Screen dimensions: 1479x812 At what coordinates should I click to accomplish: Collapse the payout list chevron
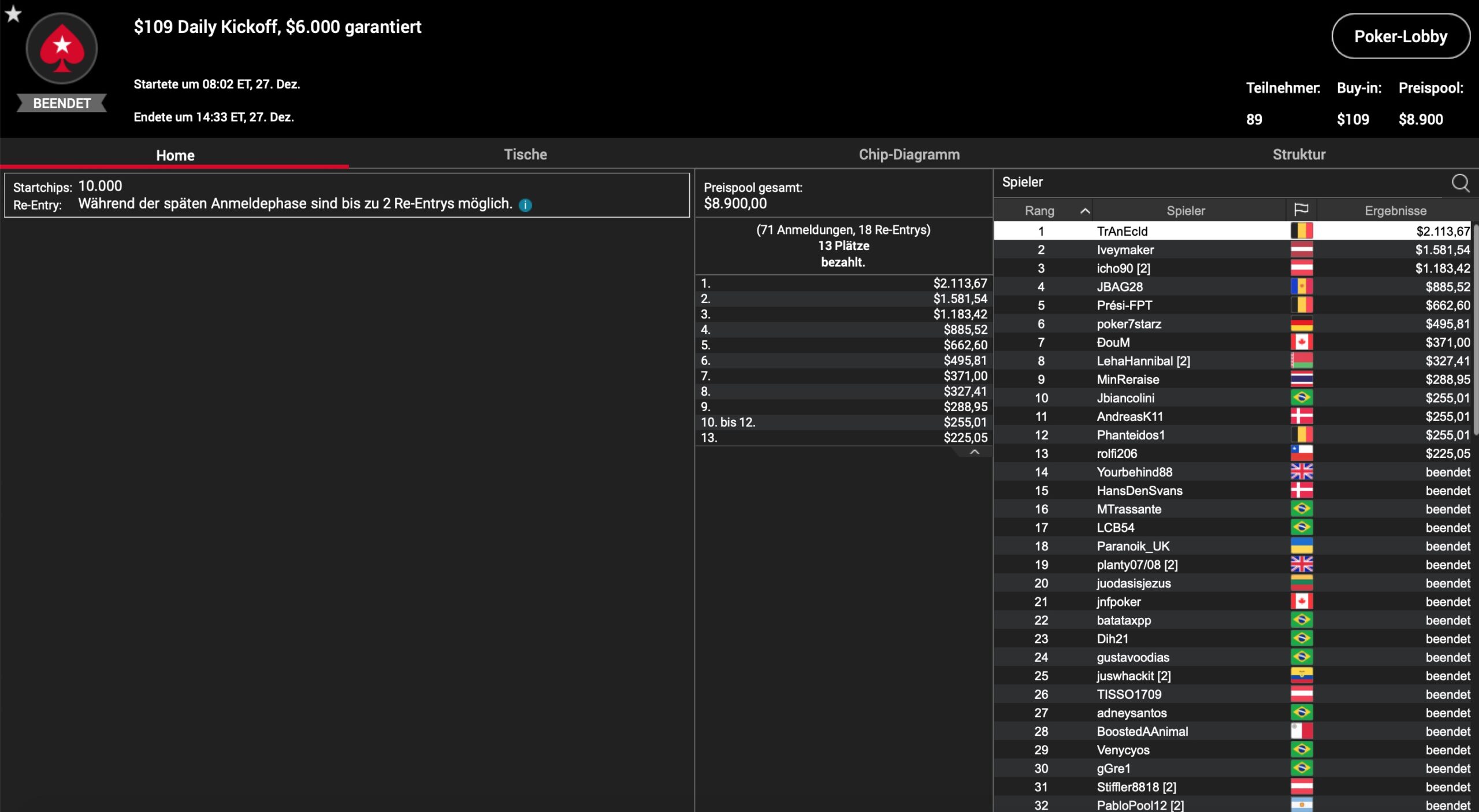974,452
